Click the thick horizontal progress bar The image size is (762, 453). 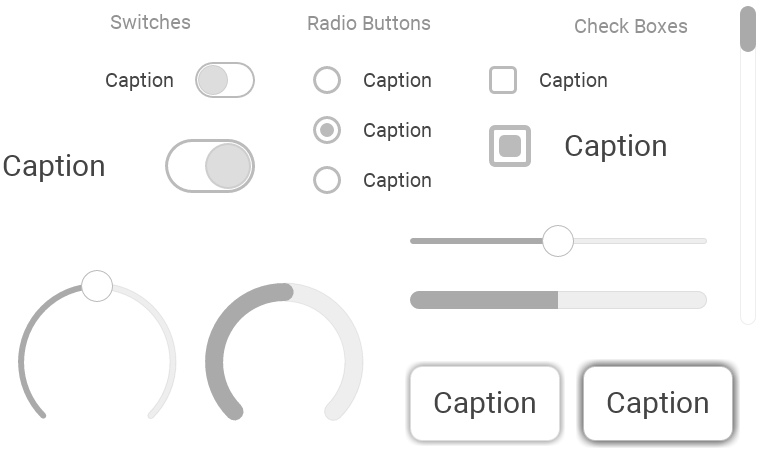coord(558,300)
